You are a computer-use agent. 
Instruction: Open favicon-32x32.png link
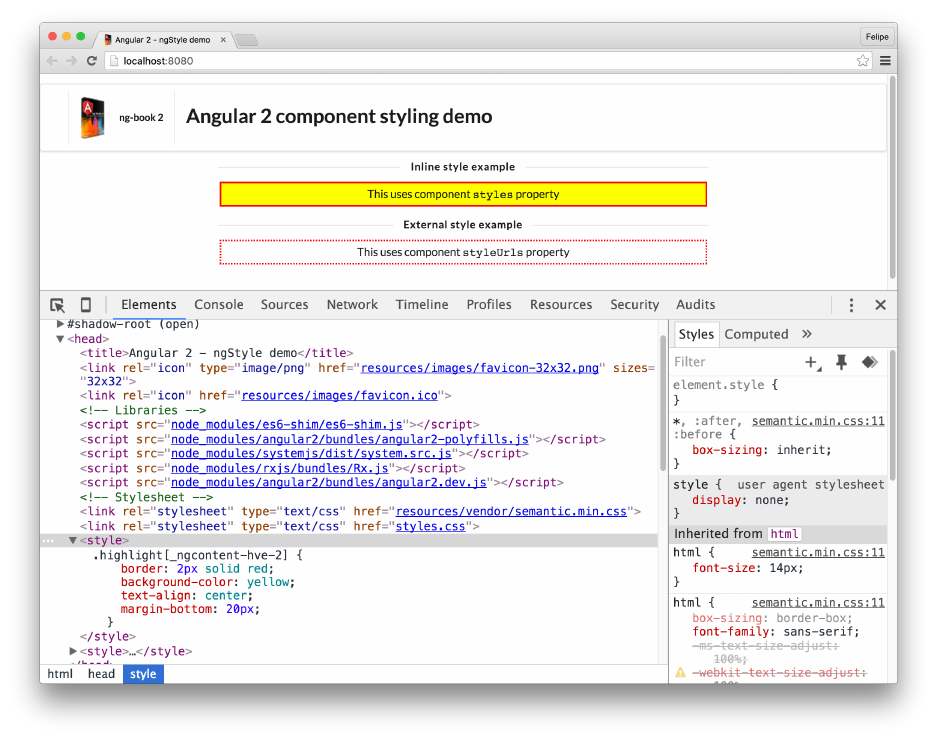point(480,368)
